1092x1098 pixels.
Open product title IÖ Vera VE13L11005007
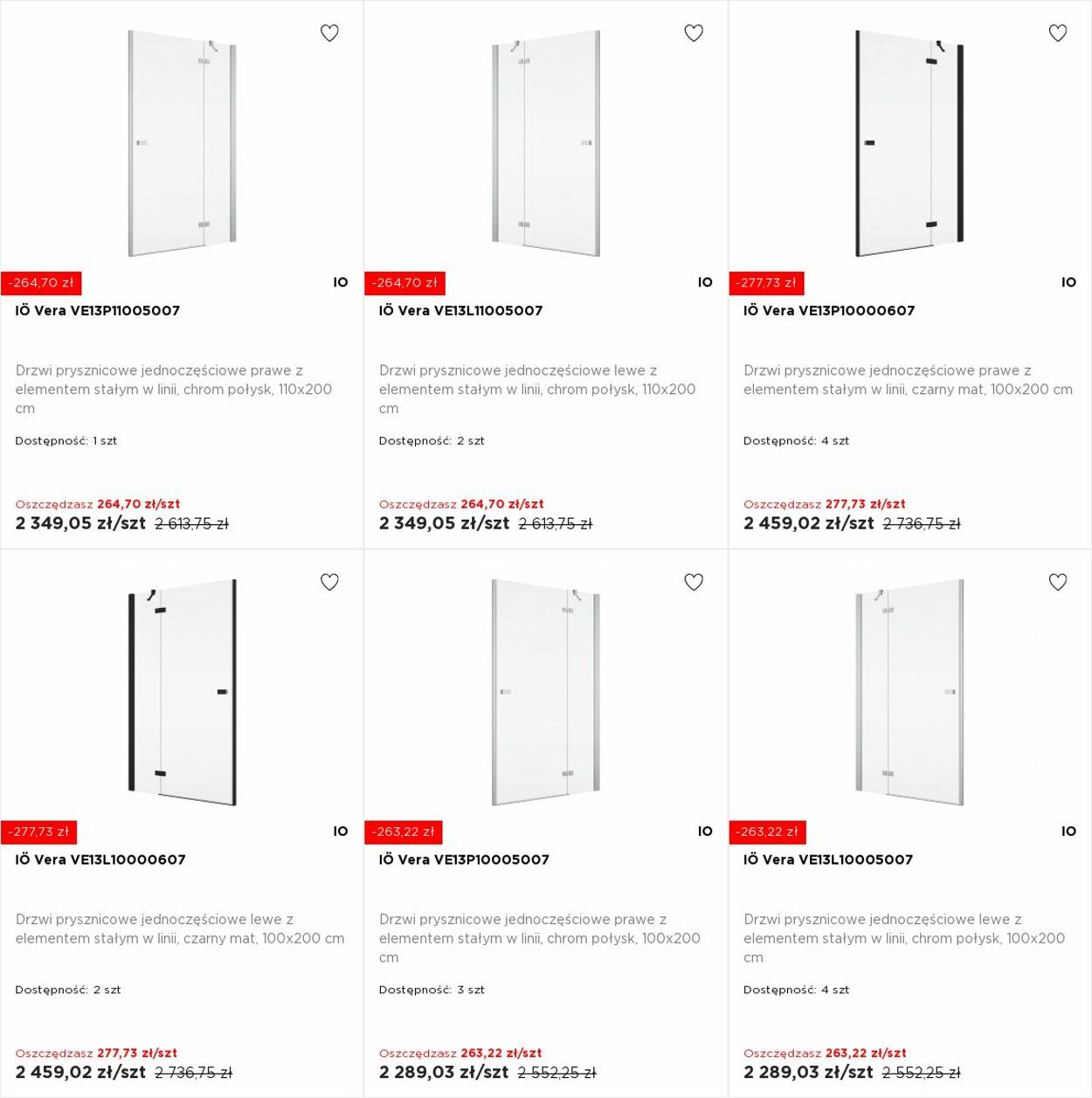(x=461, y=310)
